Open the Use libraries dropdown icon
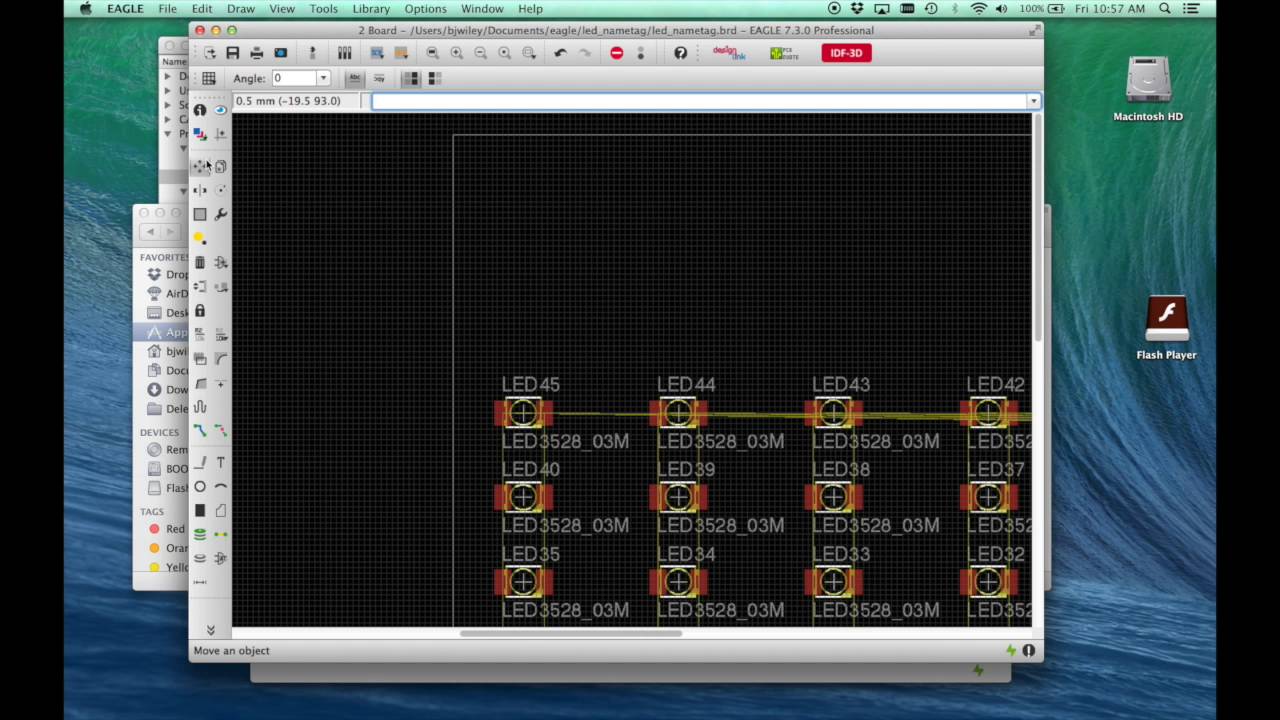1280x720 pixels. tap(345, 53)
